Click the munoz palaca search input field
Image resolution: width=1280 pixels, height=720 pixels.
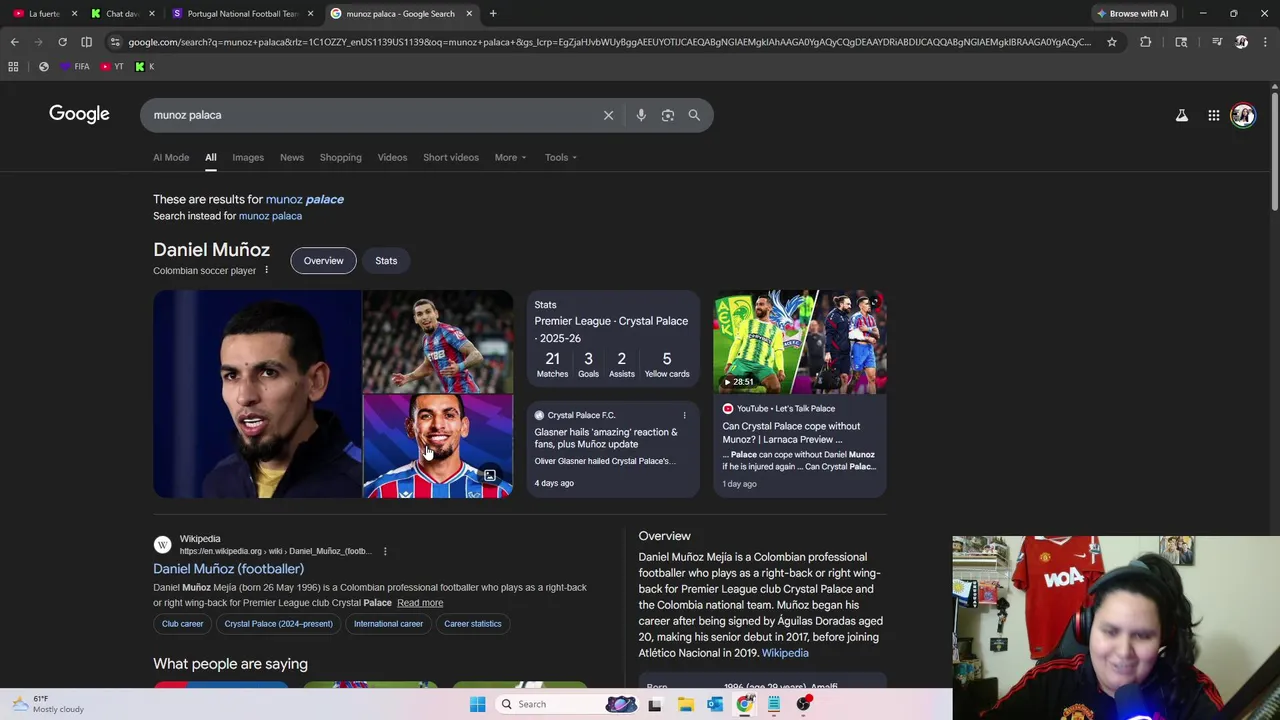click(370, 115)
